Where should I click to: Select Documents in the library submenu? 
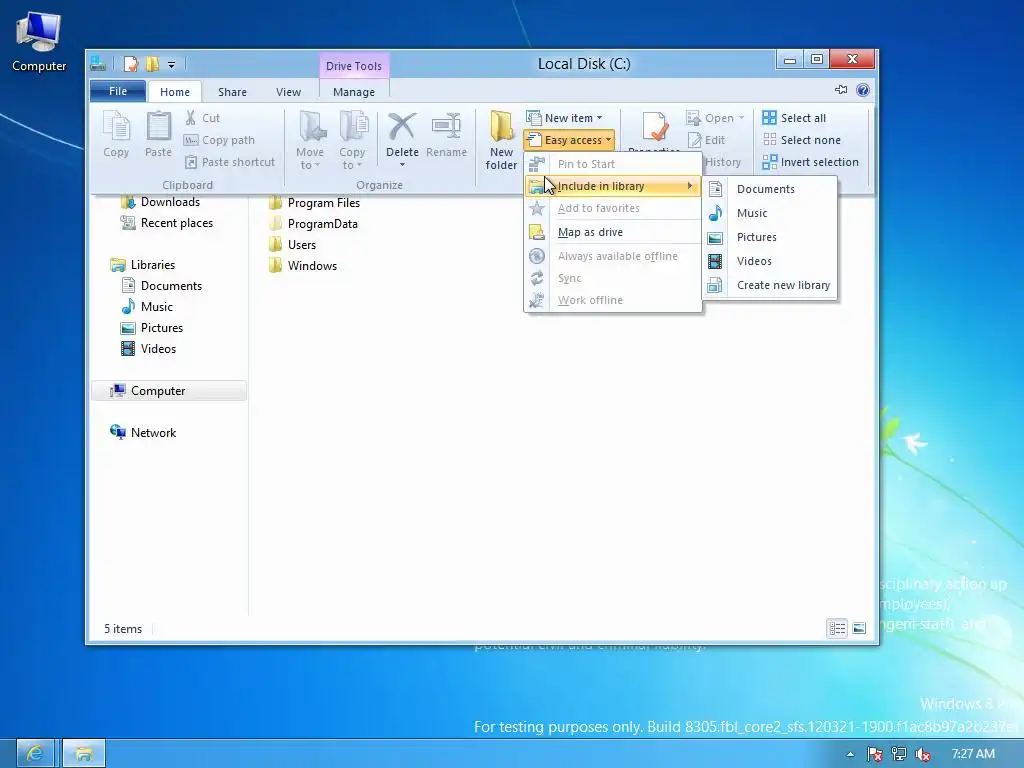click(769, 189)
